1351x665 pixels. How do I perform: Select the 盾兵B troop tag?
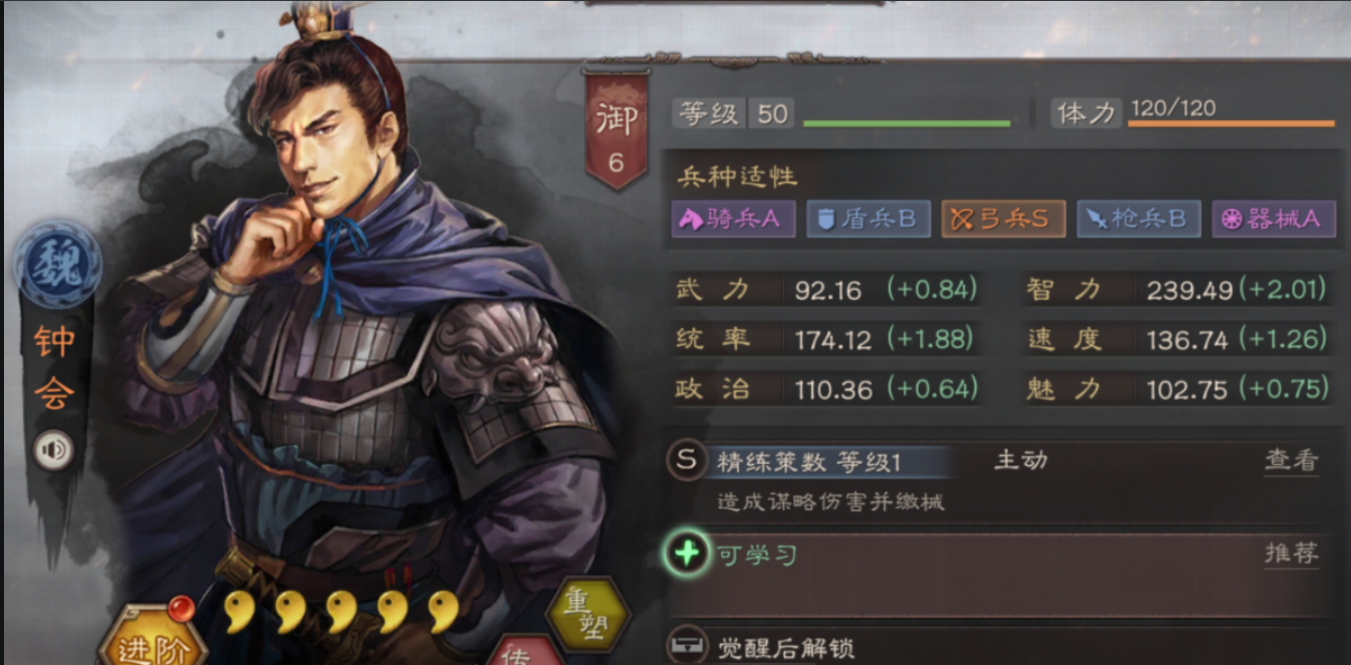click(x=868, y=219)
